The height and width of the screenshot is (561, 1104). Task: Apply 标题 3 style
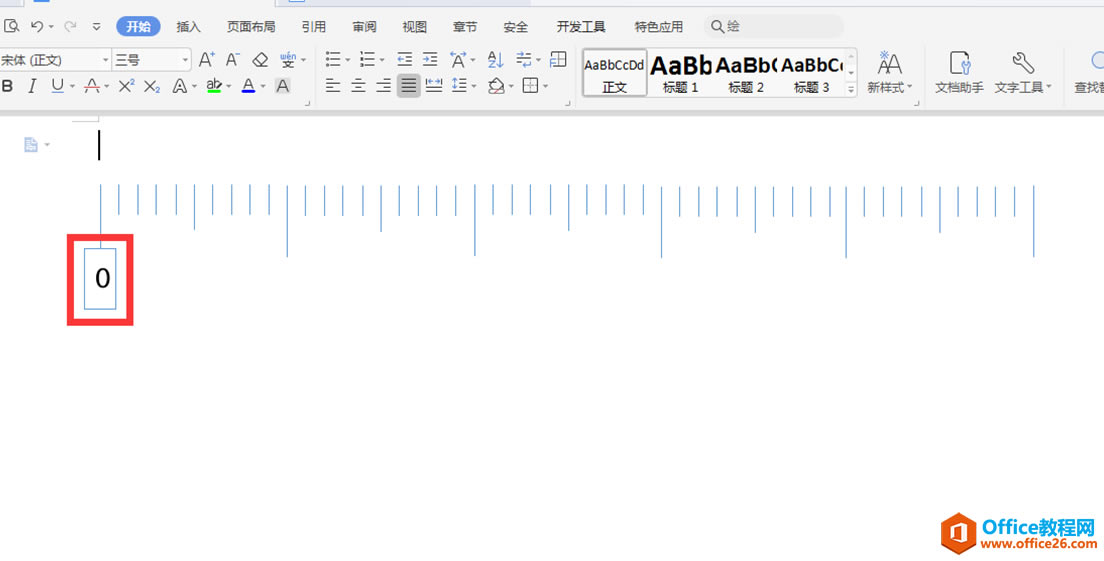[812, 73]
